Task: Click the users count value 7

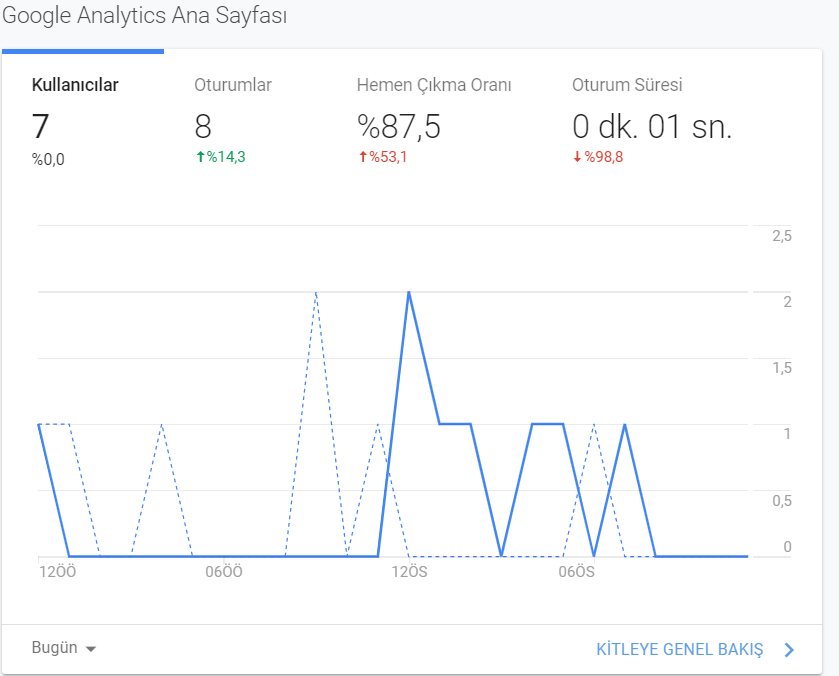Action: [40, 126]
